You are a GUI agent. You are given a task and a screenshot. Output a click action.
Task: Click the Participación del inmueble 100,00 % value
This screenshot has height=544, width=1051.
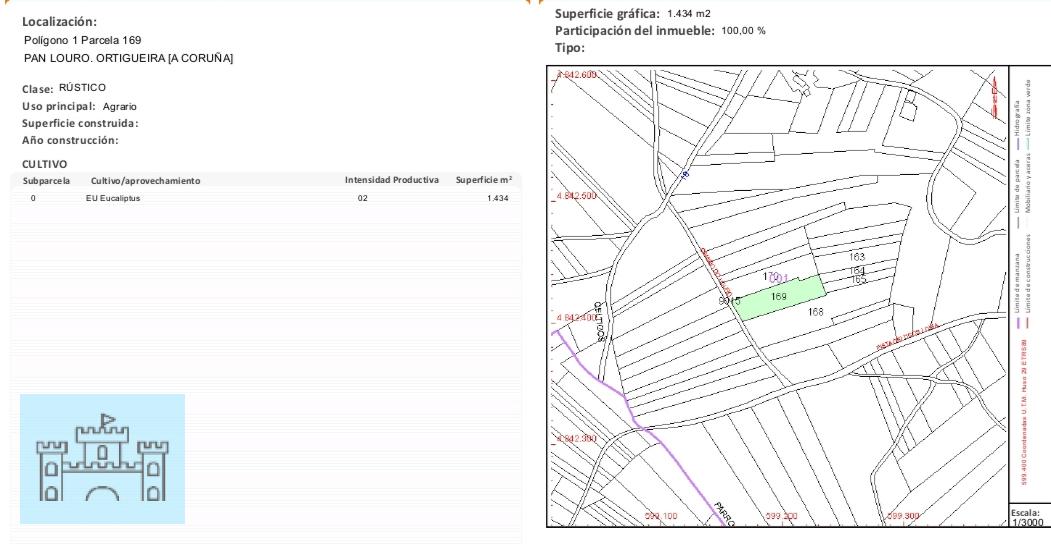tap(743, 30)
